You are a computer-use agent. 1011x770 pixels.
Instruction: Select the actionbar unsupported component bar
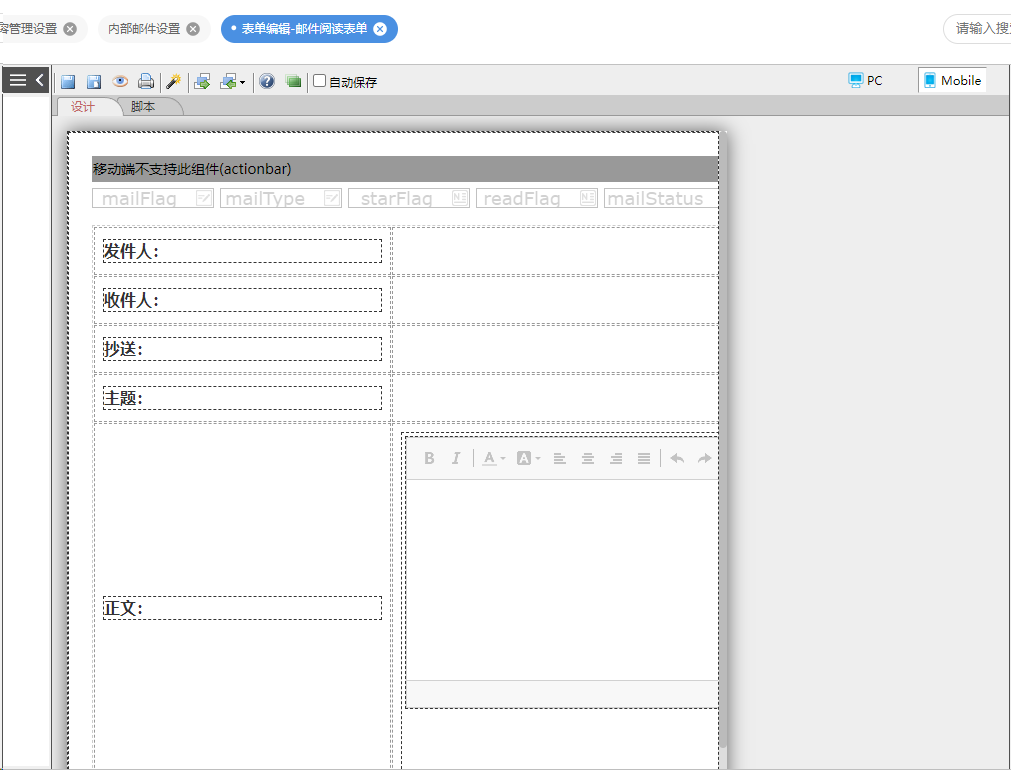(x=405, y=169)
